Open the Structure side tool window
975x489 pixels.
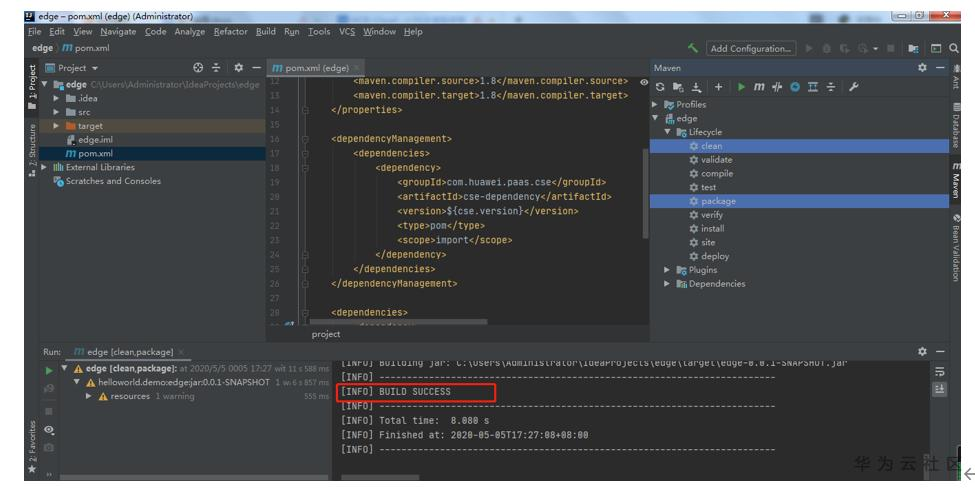[x=32, y=149]
